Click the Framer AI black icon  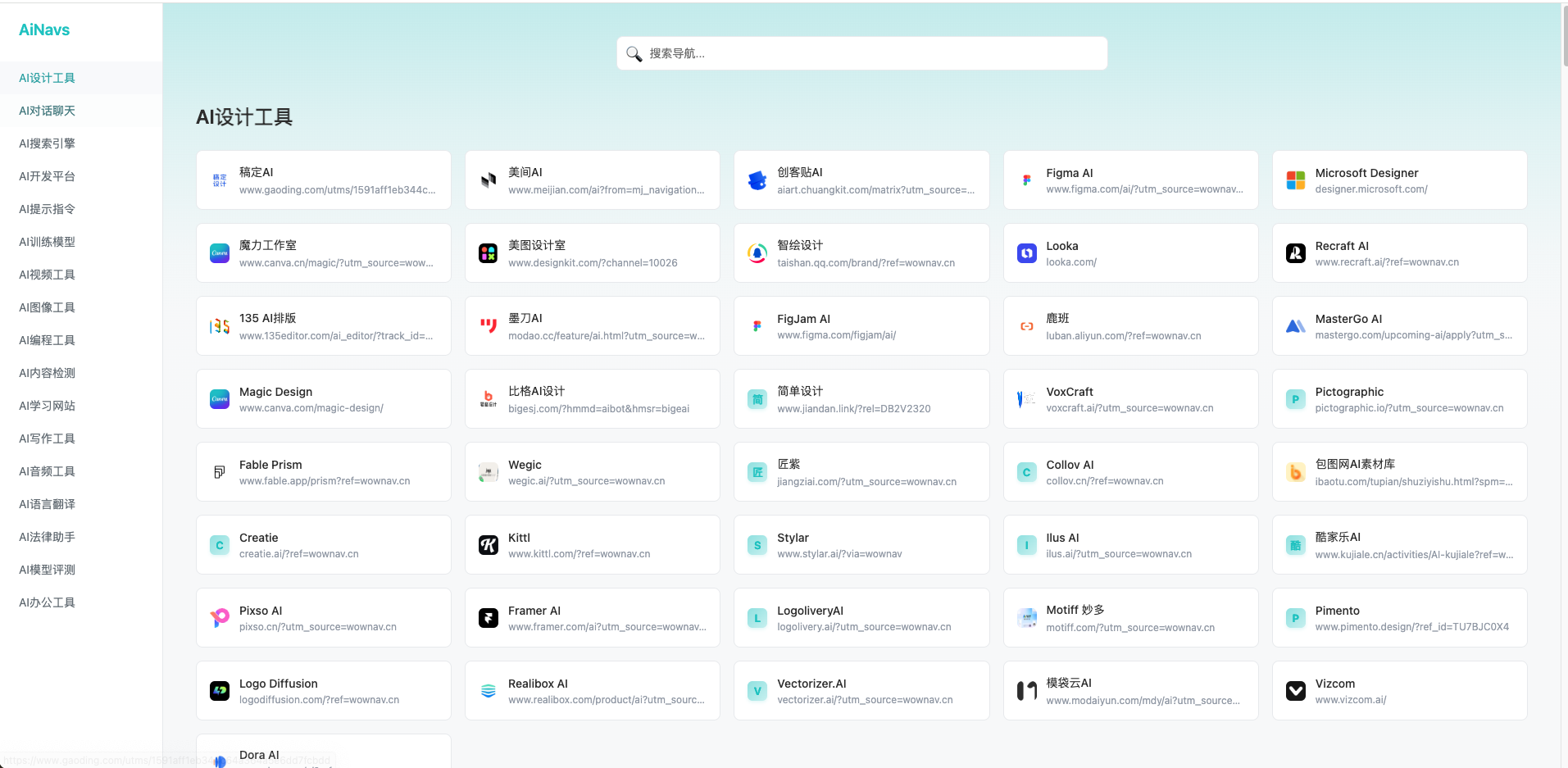pos(489,618)
